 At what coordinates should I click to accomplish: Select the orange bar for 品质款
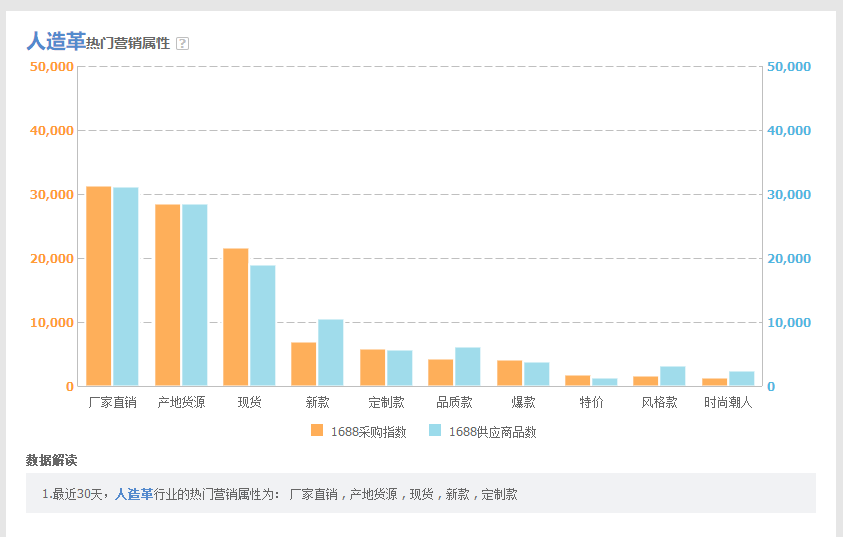(x=440, y=373)
